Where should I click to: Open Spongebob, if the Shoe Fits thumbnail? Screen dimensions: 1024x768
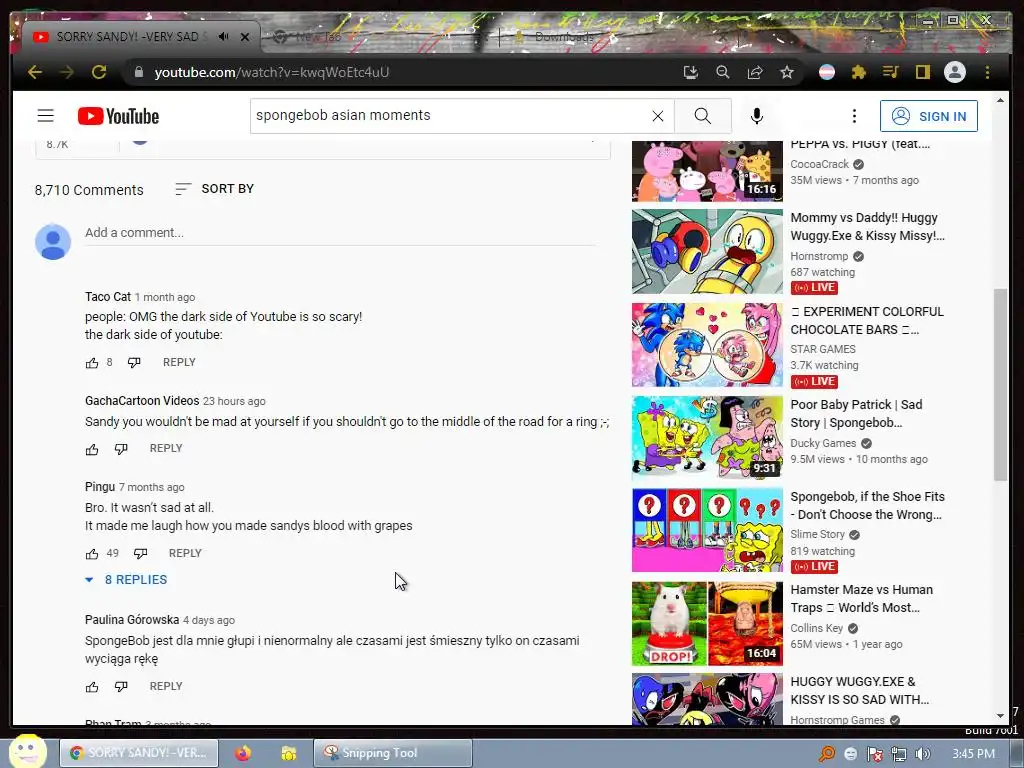pyautogui.click(x=707, y=530)
